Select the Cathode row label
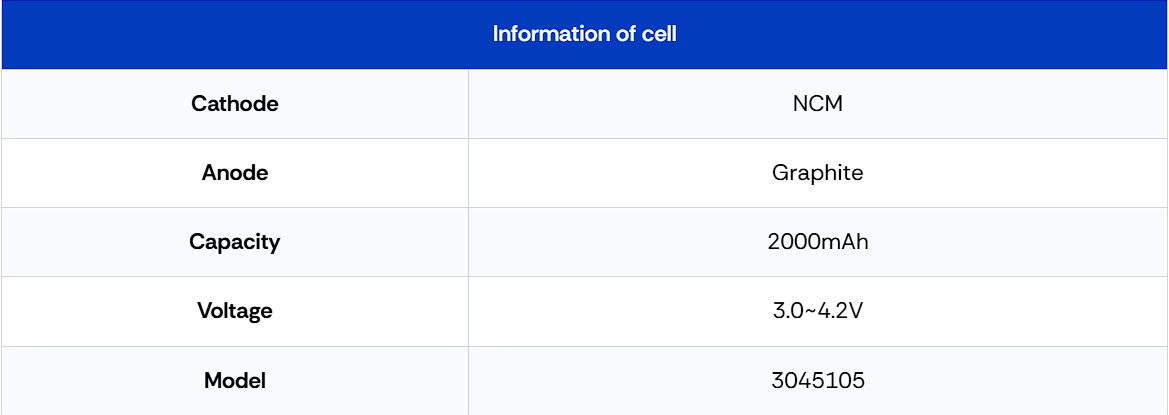Screen dimensions: 1169x415 click(x=235, y=104)
